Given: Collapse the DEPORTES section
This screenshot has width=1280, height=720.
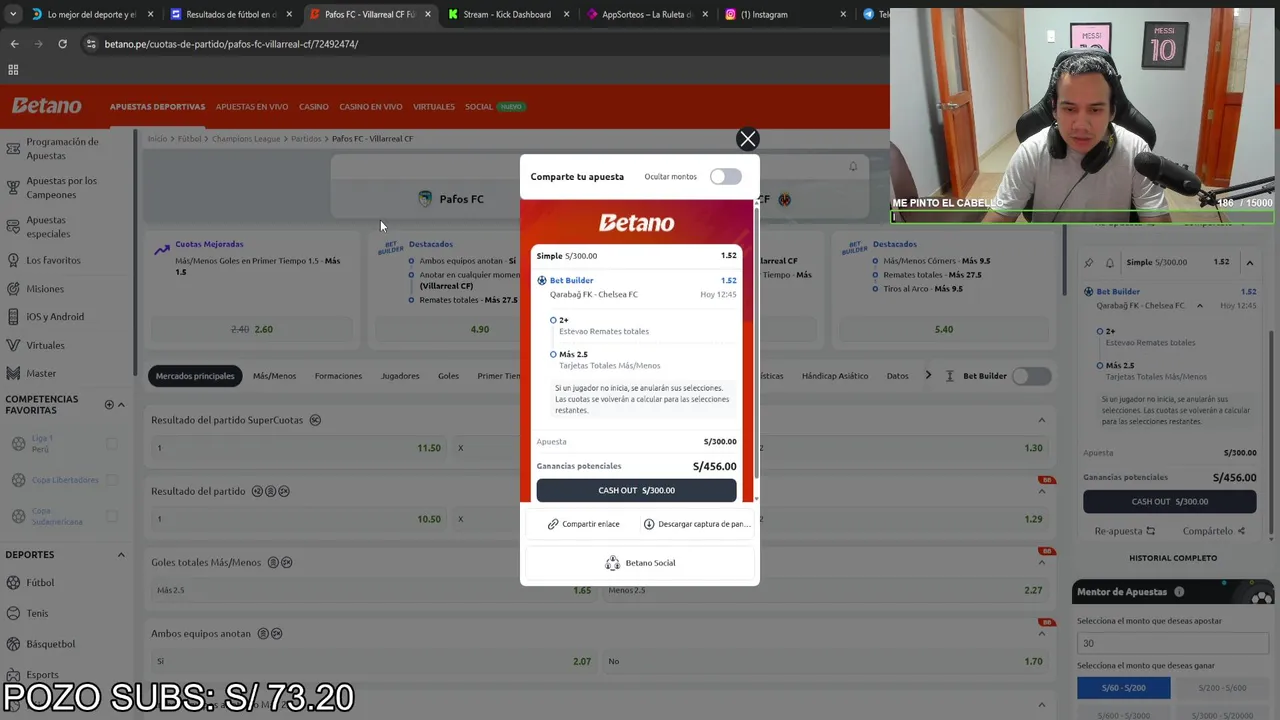Looking at the screenshot, I should [x=121, y=555].
